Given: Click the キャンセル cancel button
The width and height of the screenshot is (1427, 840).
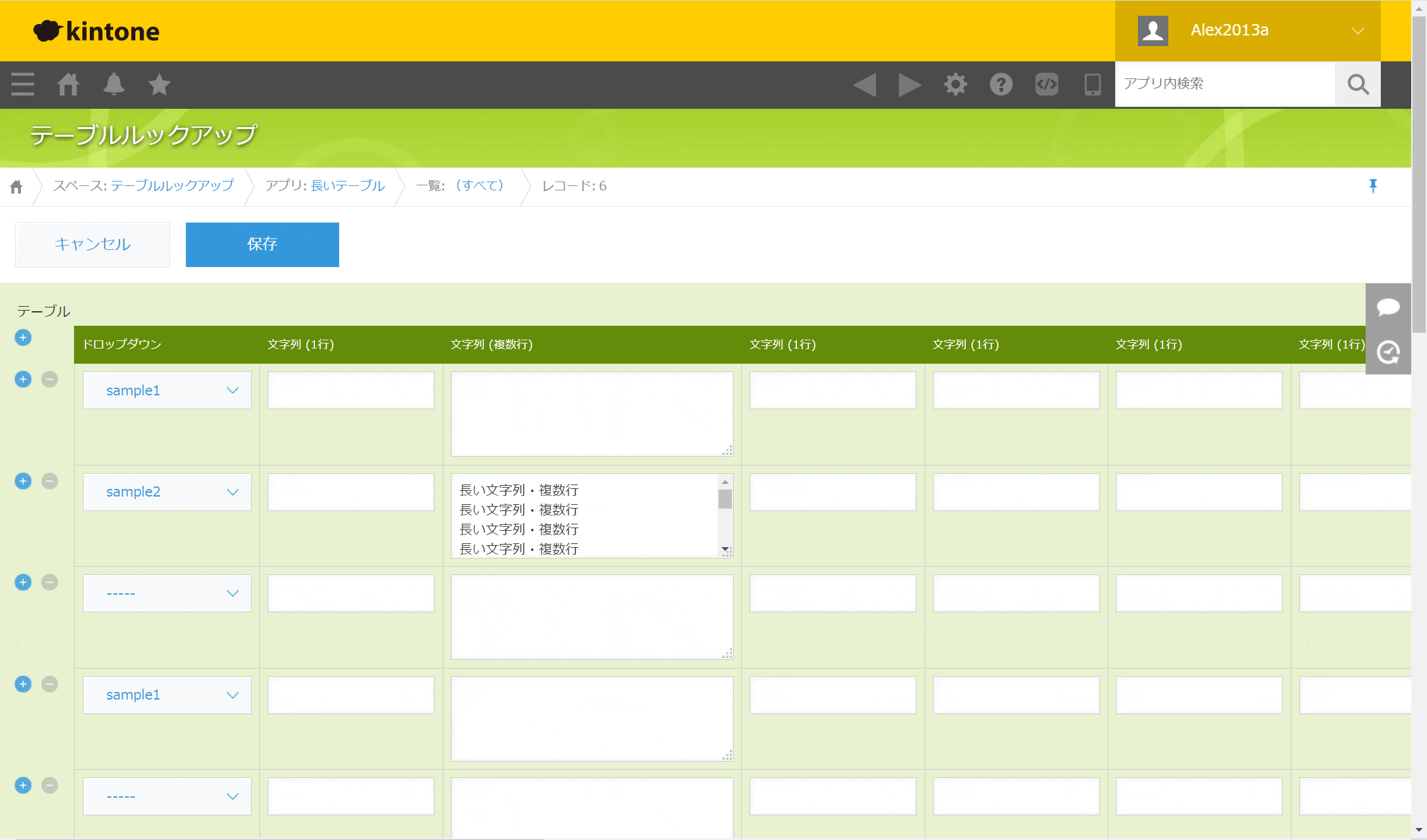Looking at the screenshot, I should [x=92, y=244].
